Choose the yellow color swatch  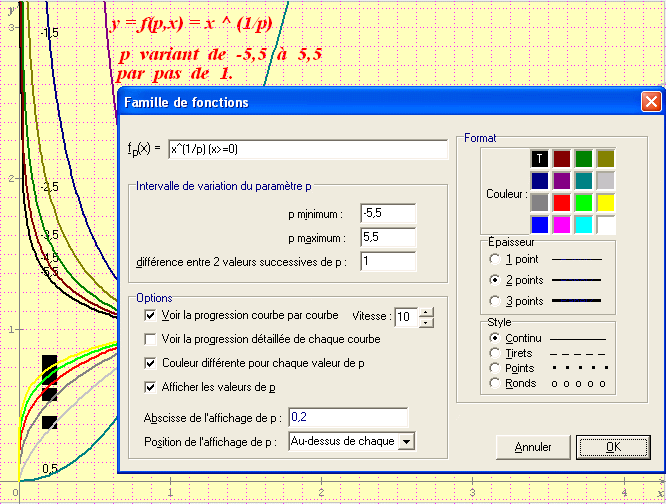coord(606,203)
